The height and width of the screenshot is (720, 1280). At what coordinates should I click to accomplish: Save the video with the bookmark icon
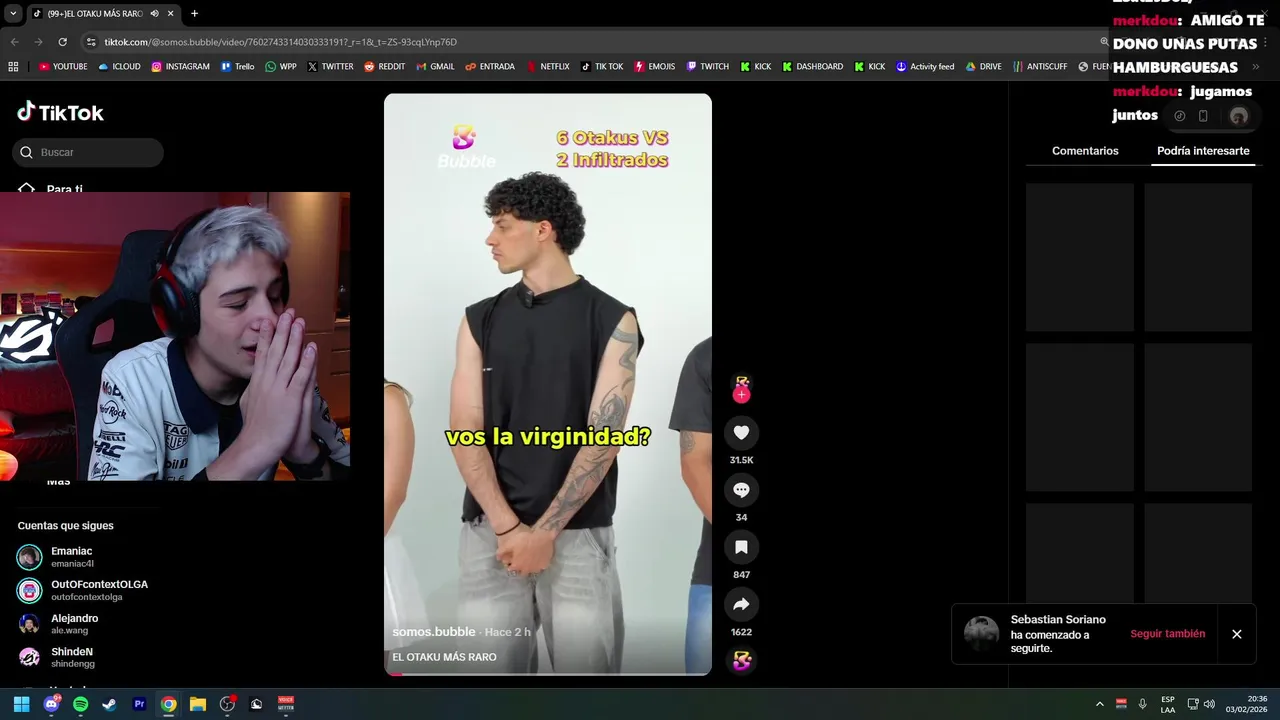(x=741, y=547)
